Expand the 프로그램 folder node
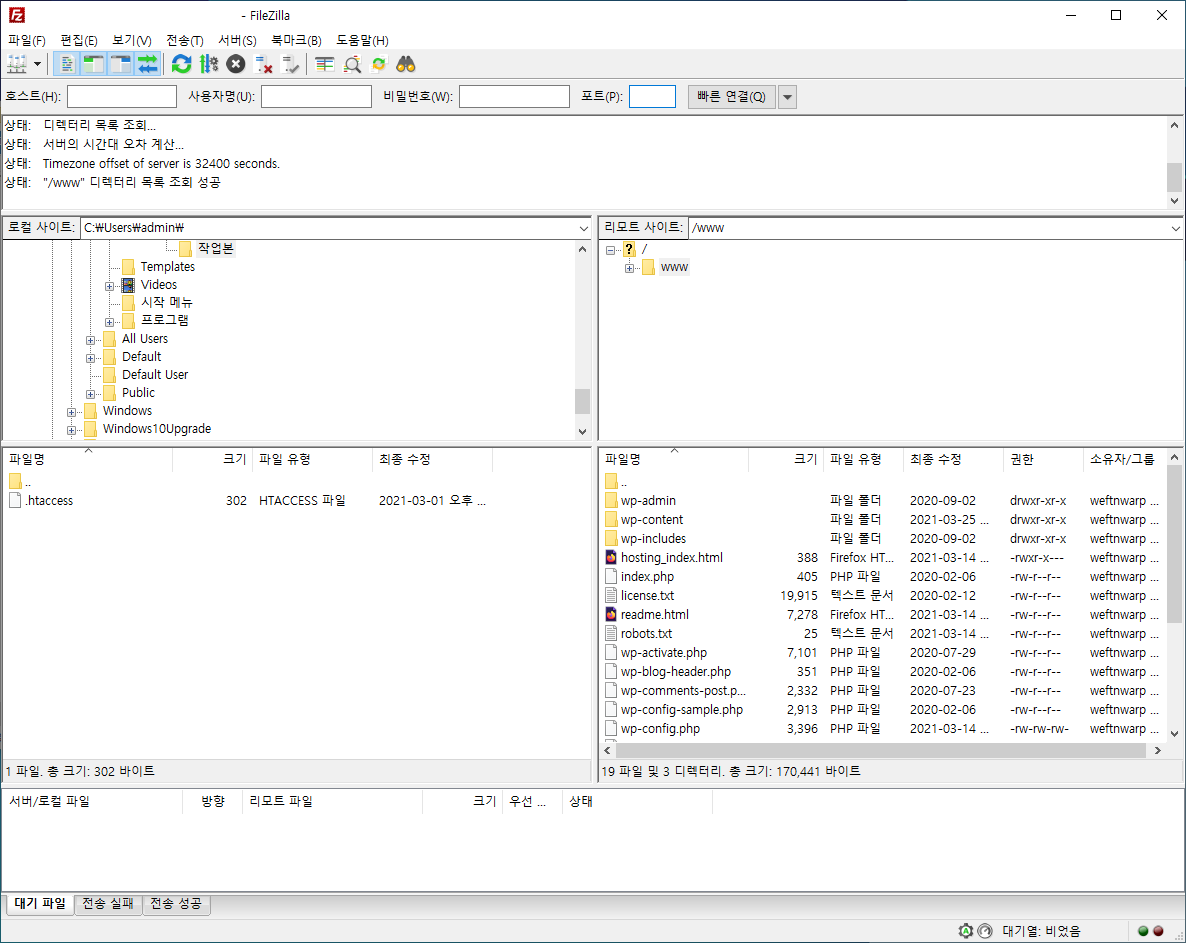The height and width of the screenshot is (943, 1186). click(x=110, y=321)
